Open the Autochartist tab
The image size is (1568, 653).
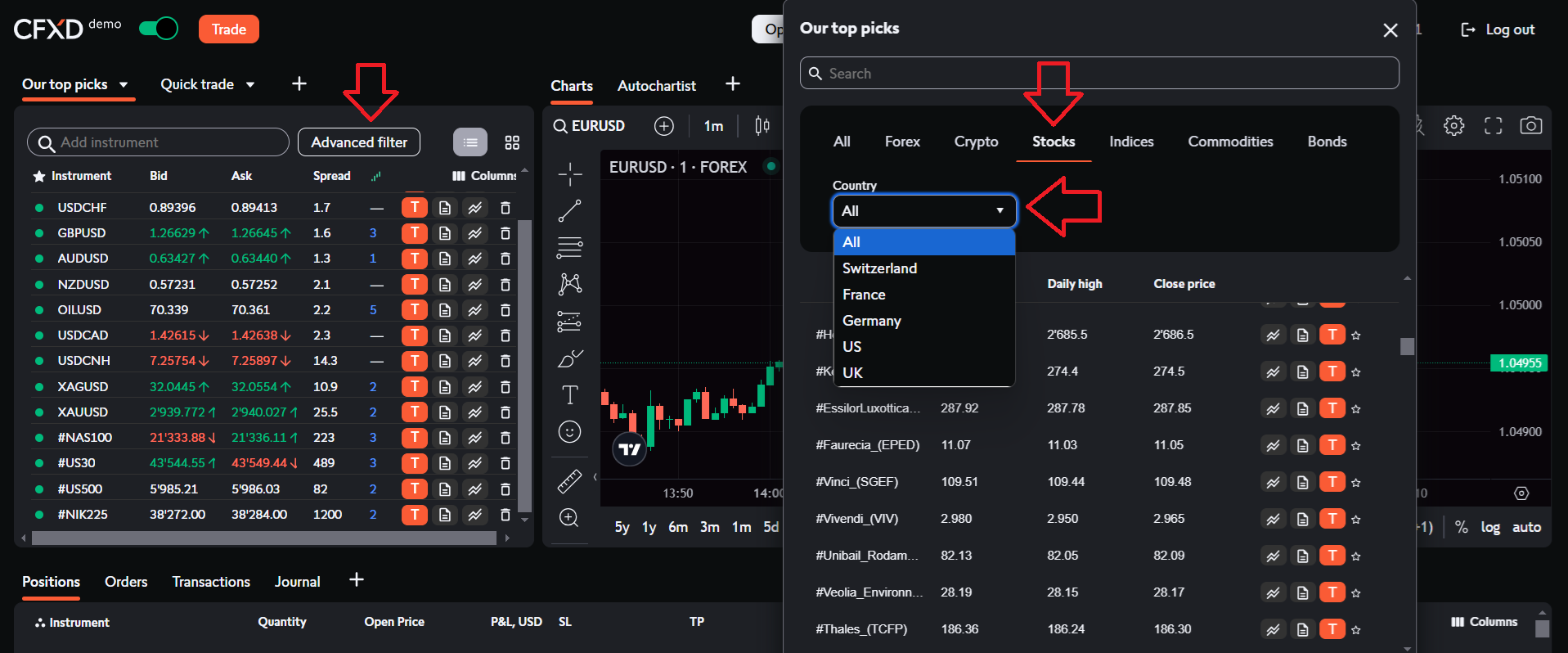coord(657,86)
